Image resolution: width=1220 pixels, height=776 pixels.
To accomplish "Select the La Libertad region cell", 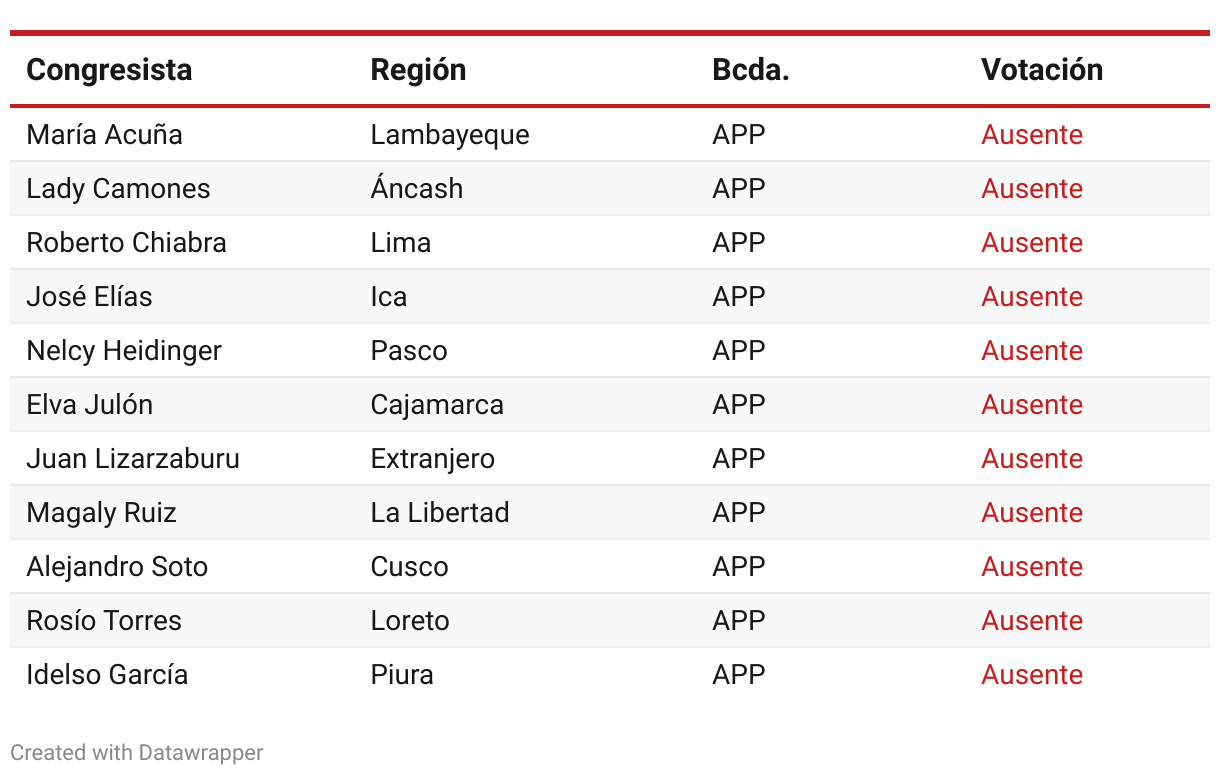I will (x=440, y=513).
